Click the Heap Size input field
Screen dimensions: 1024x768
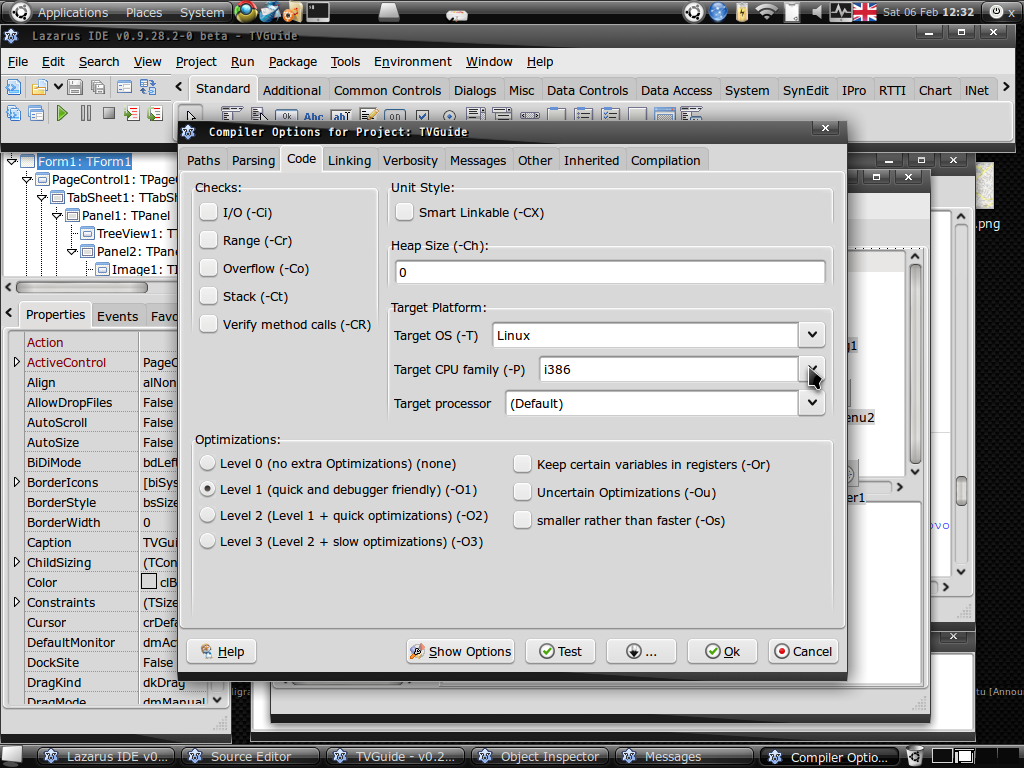(x=609, y=272)
